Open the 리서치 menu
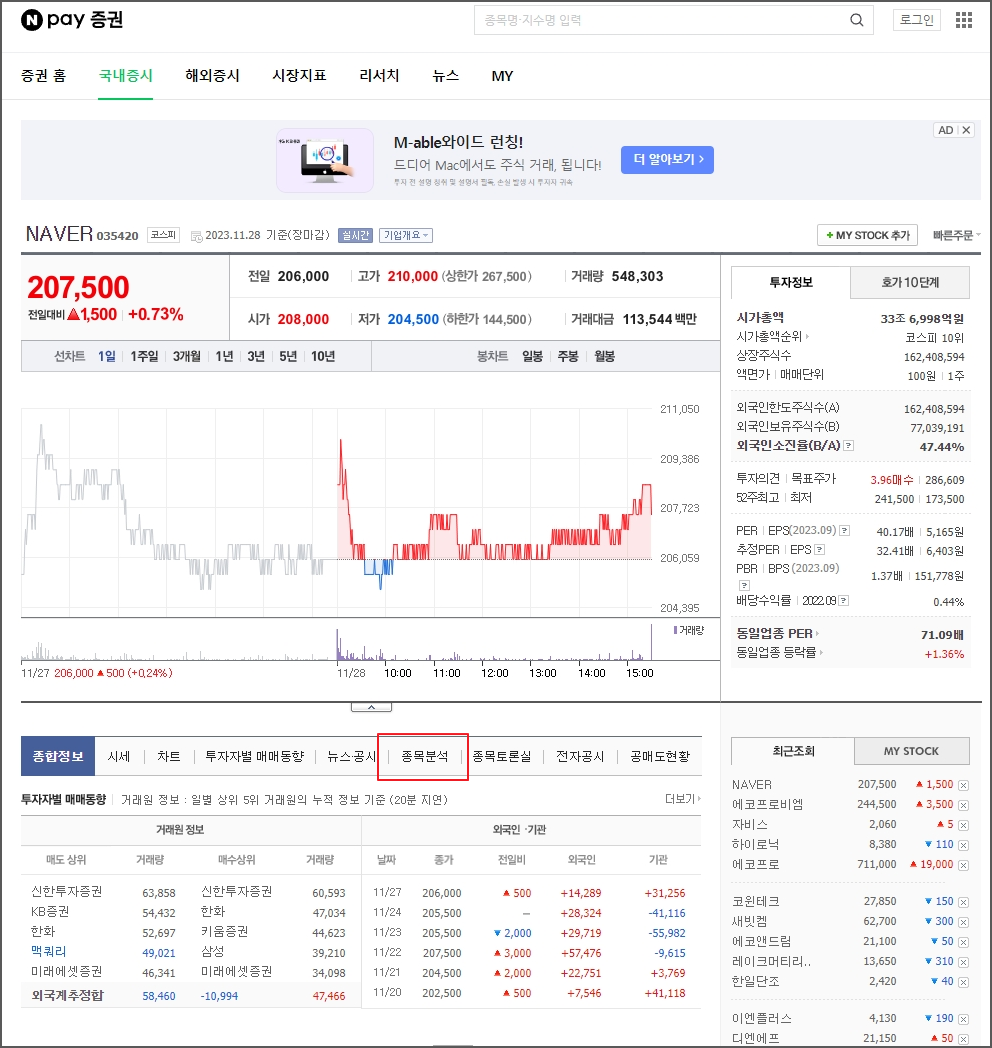This screenshot has height=1048, width=992. pos(379,76)
